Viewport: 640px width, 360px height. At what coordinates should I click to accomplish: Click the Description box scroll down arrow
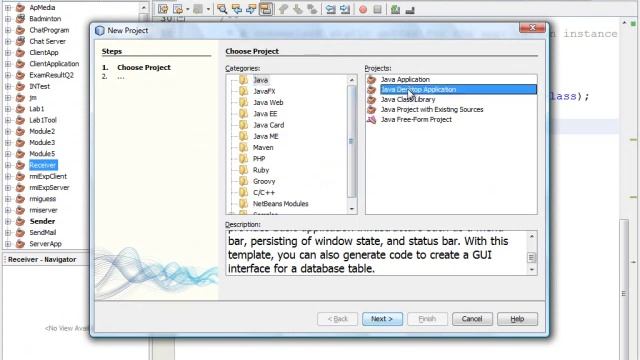click(x=531, y=269)
